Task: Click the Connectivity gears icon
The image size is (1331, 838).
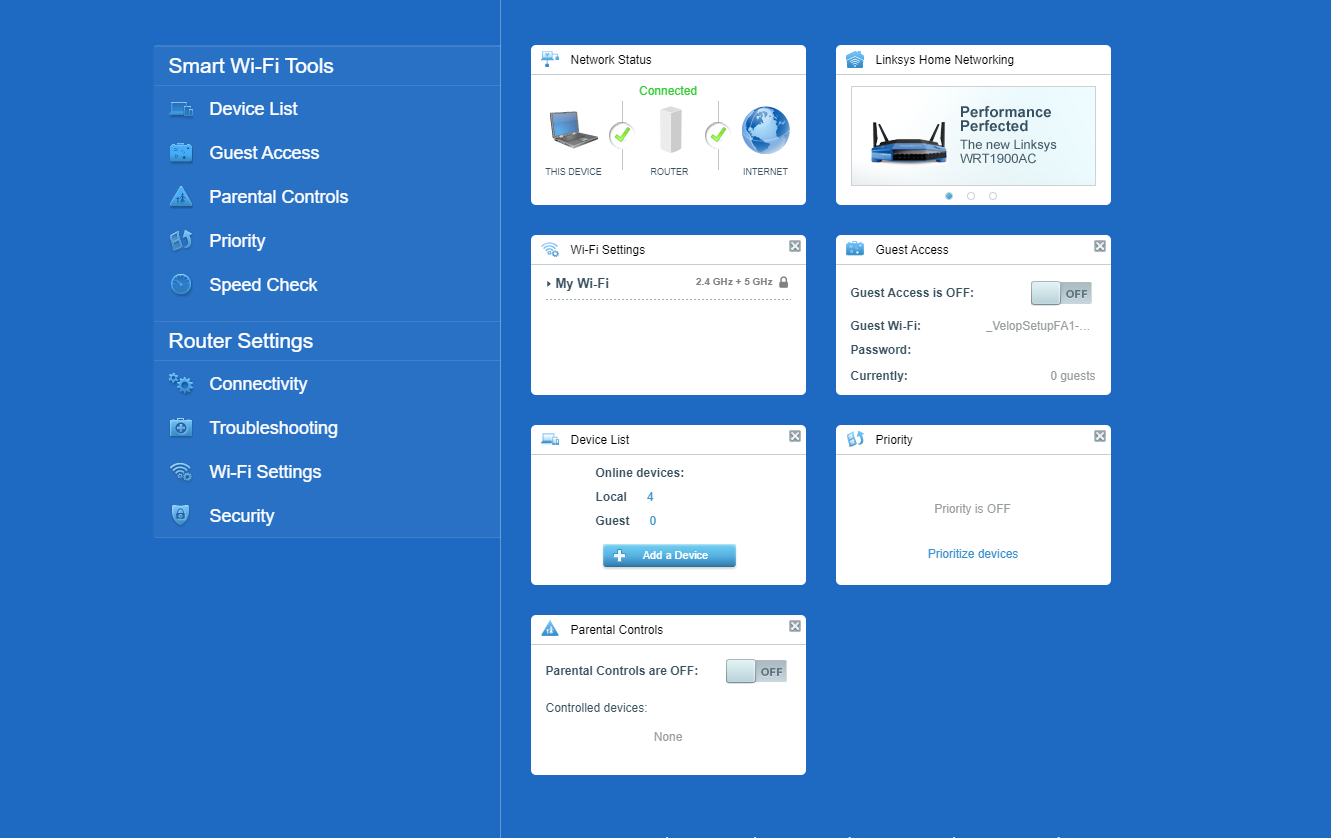Action: click(181, 382)
